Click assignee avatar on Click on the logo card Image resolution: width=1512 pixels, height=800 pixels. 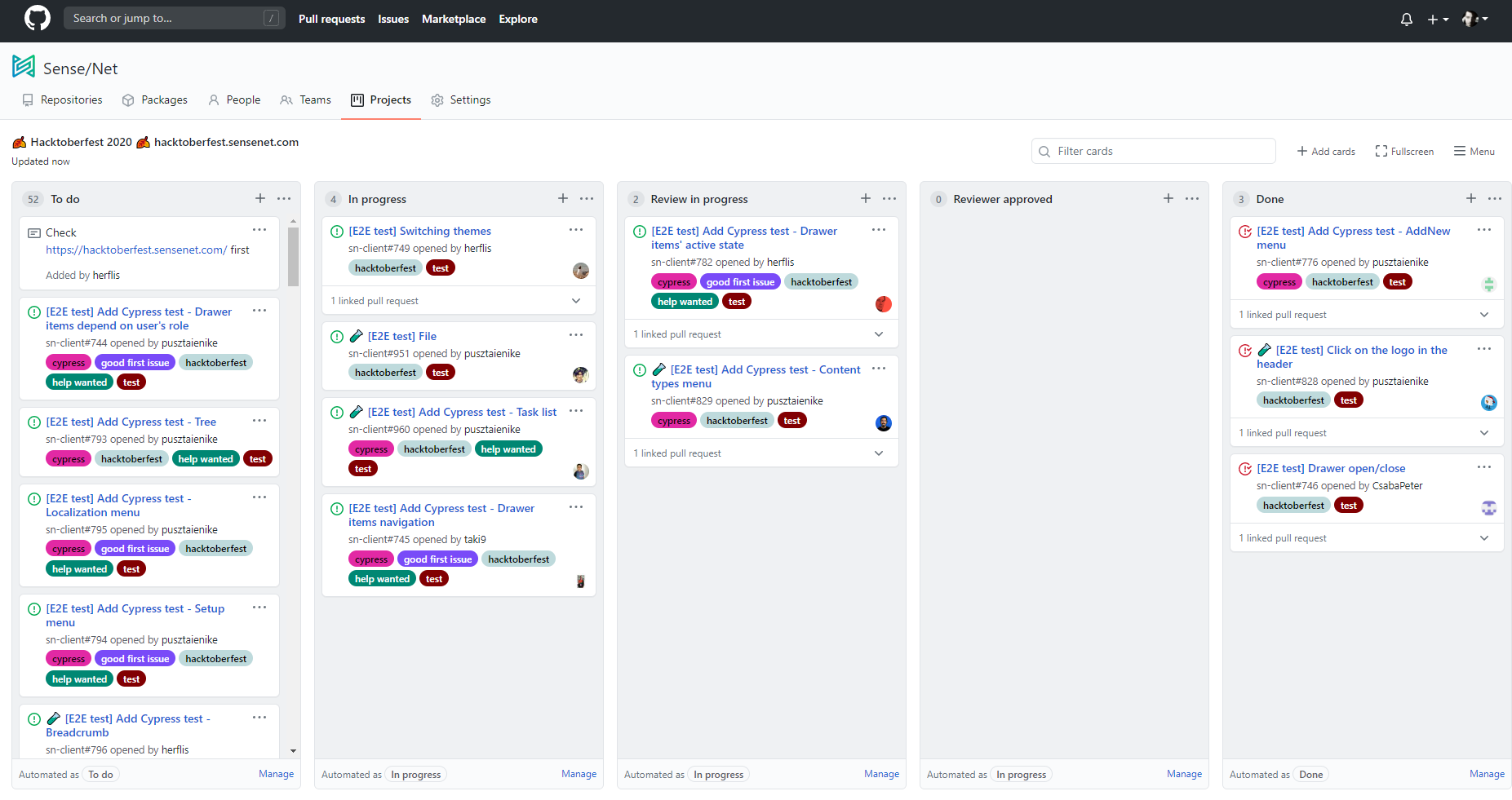coord(1489,403)
